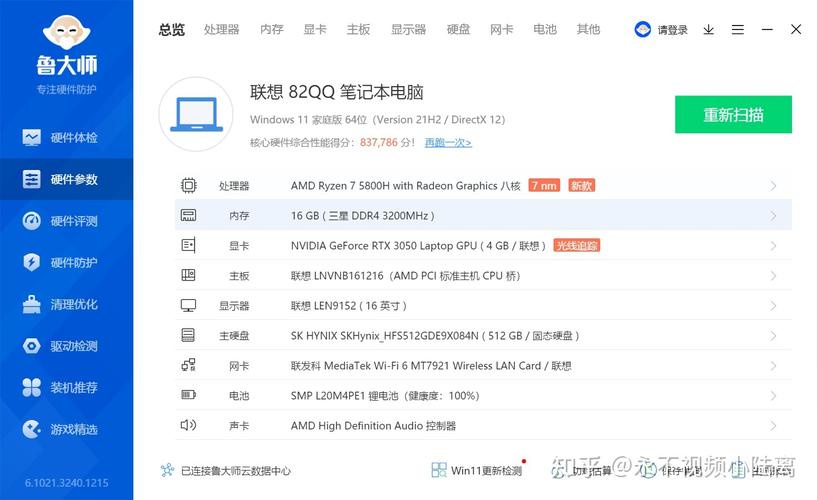
Task: Expand the 网卡 row chevron
Action: (773, 366)
